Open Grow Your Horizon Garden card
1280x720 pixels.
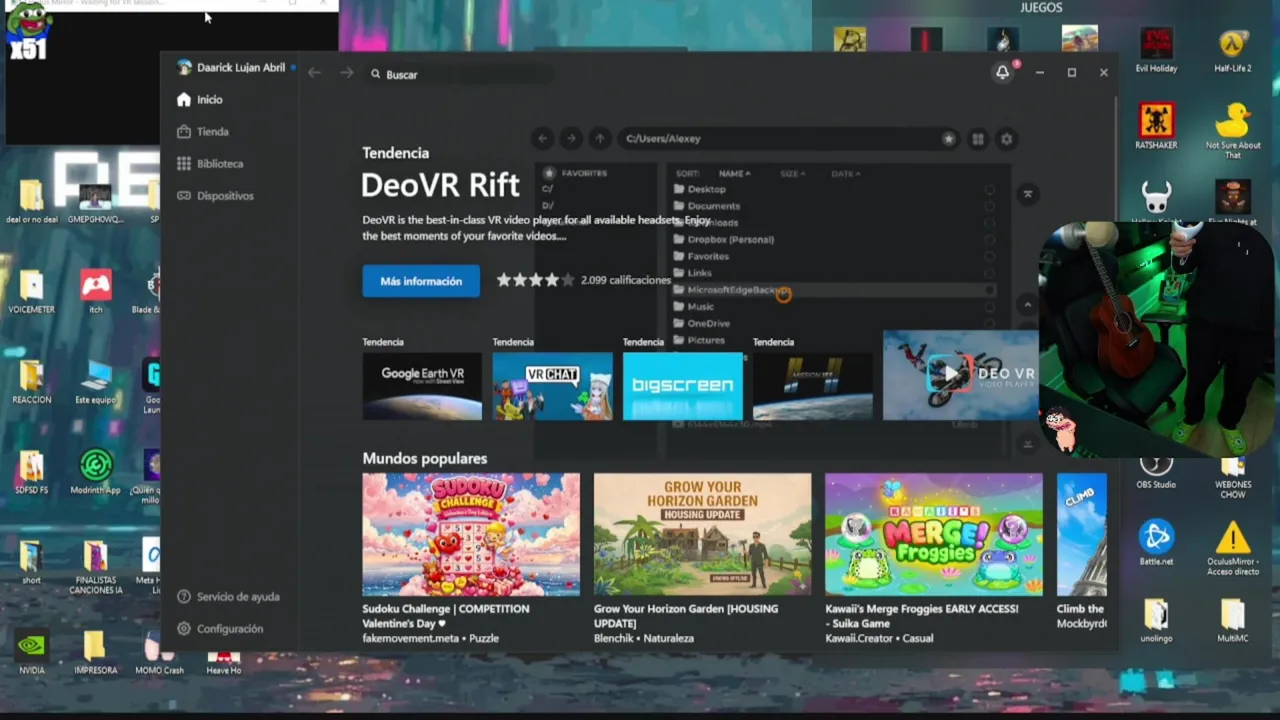click(702, 558)
